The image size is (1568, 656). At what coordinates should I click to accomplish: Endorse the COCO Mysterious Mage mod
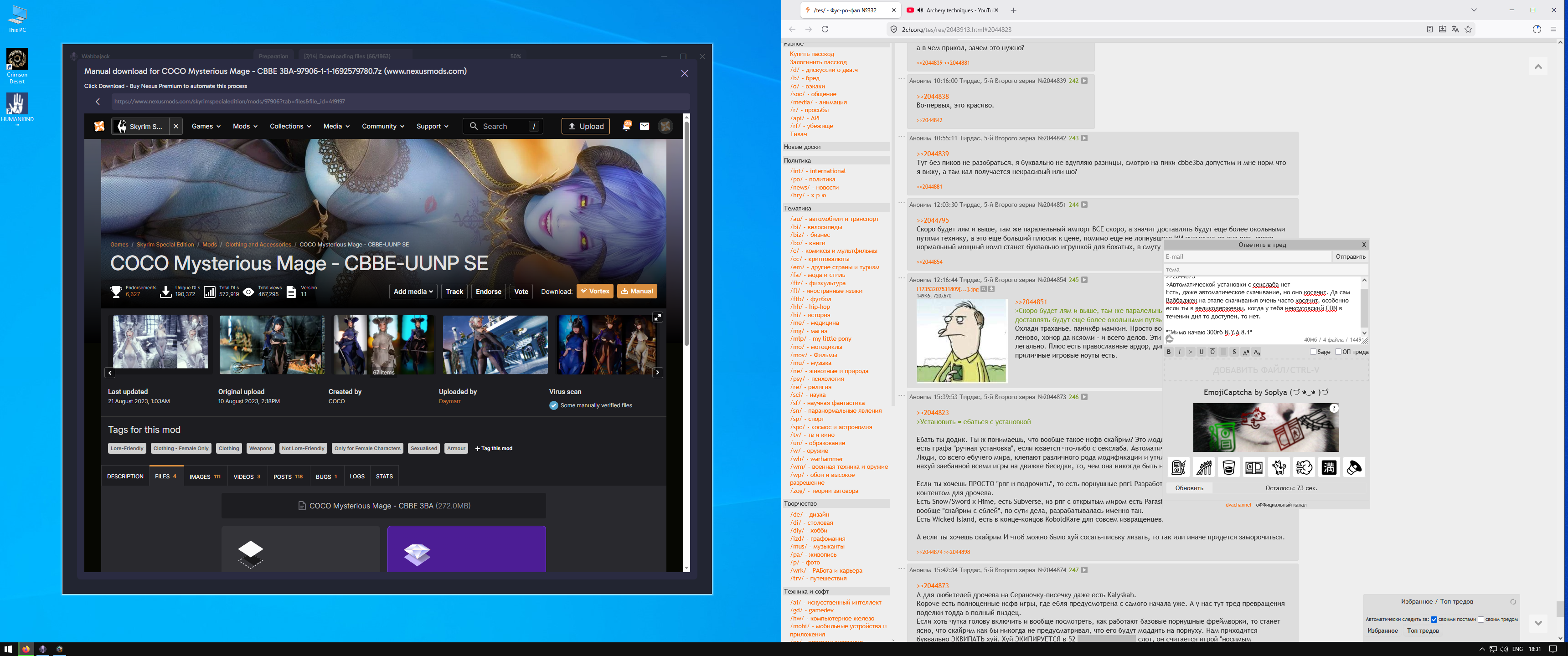click(x=488, y=292)
